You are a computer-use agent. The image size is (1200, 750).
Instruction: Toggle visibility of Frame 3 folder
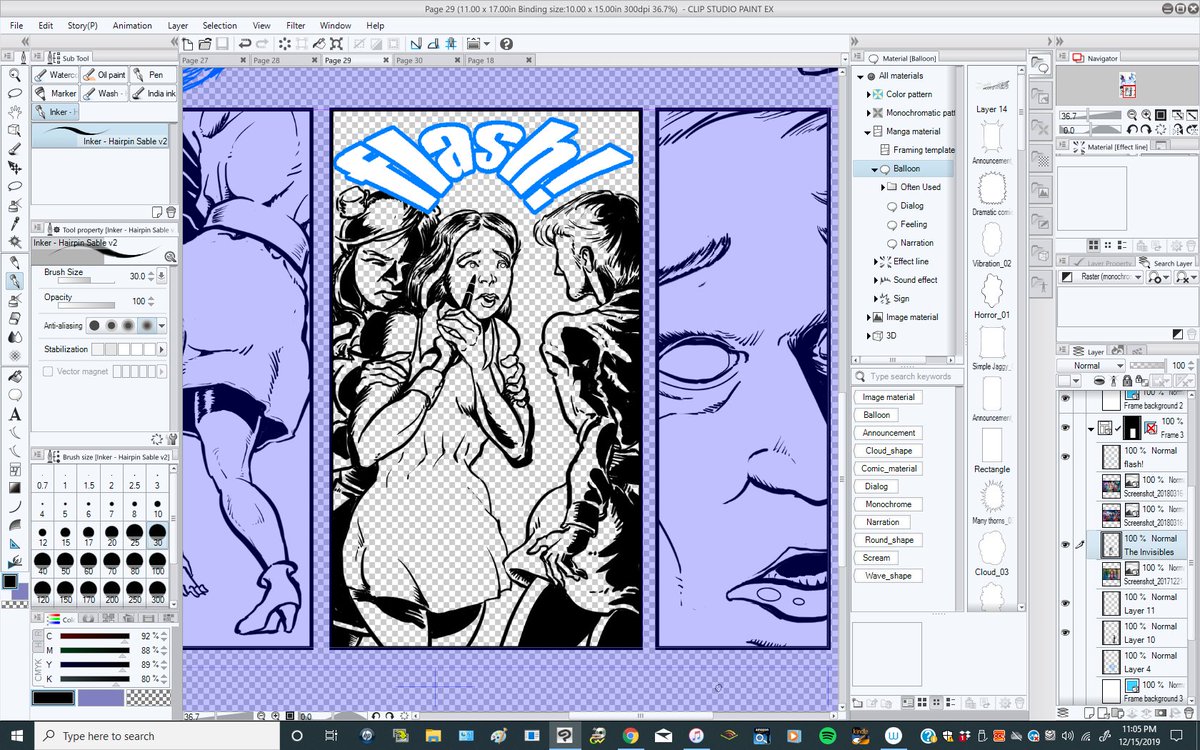click(x=1065, y=428)
